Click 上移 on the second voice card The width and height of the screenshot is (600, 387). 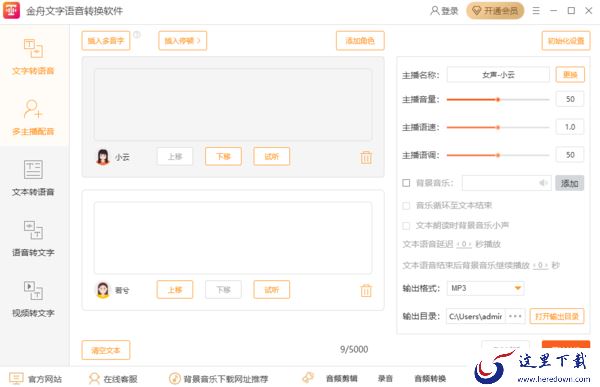pos(175,289)
